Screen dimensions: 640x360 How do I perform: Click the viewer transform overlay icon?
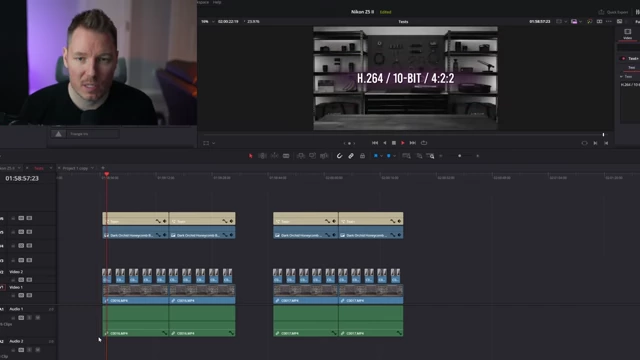coord(206,143)
